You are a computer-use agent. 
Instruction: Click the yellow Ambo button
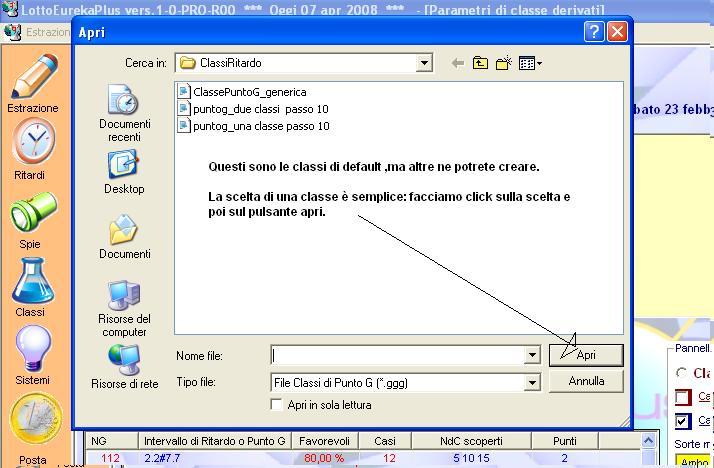click(694, 462)
